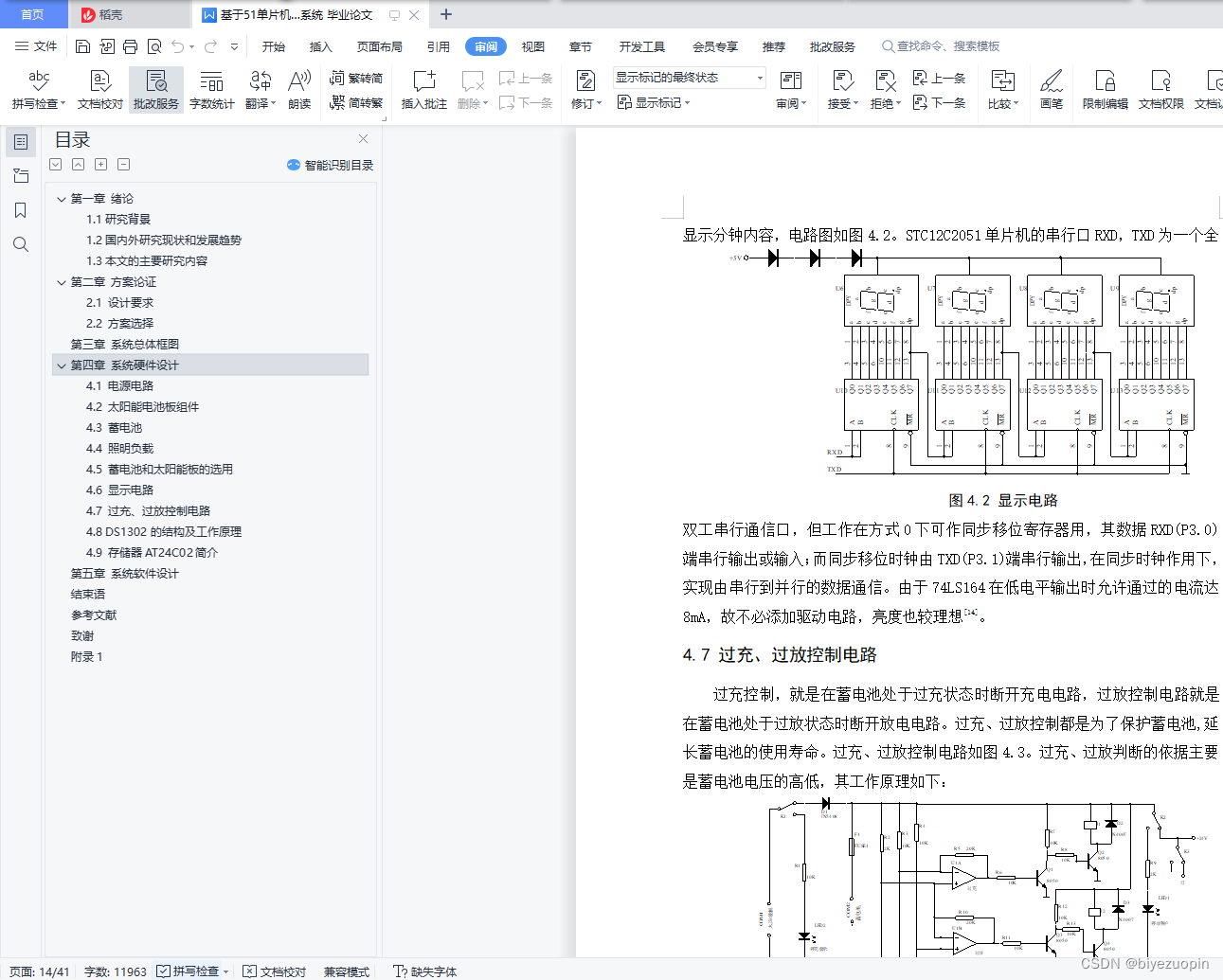
Task: Open the bookmark panel in left sidebar
Action: click(20, 210)
